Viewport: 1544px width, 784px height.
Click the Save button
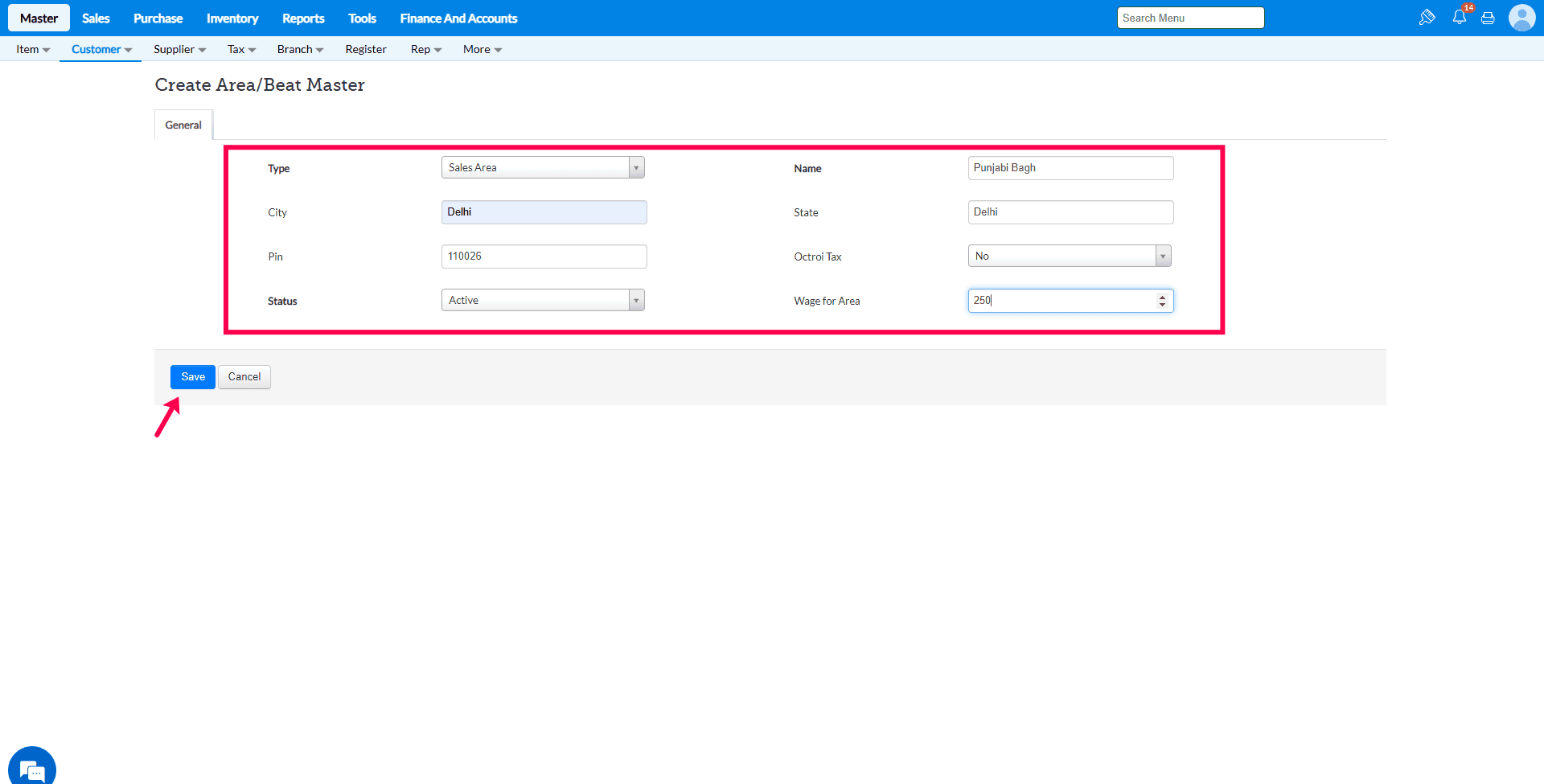193,376
